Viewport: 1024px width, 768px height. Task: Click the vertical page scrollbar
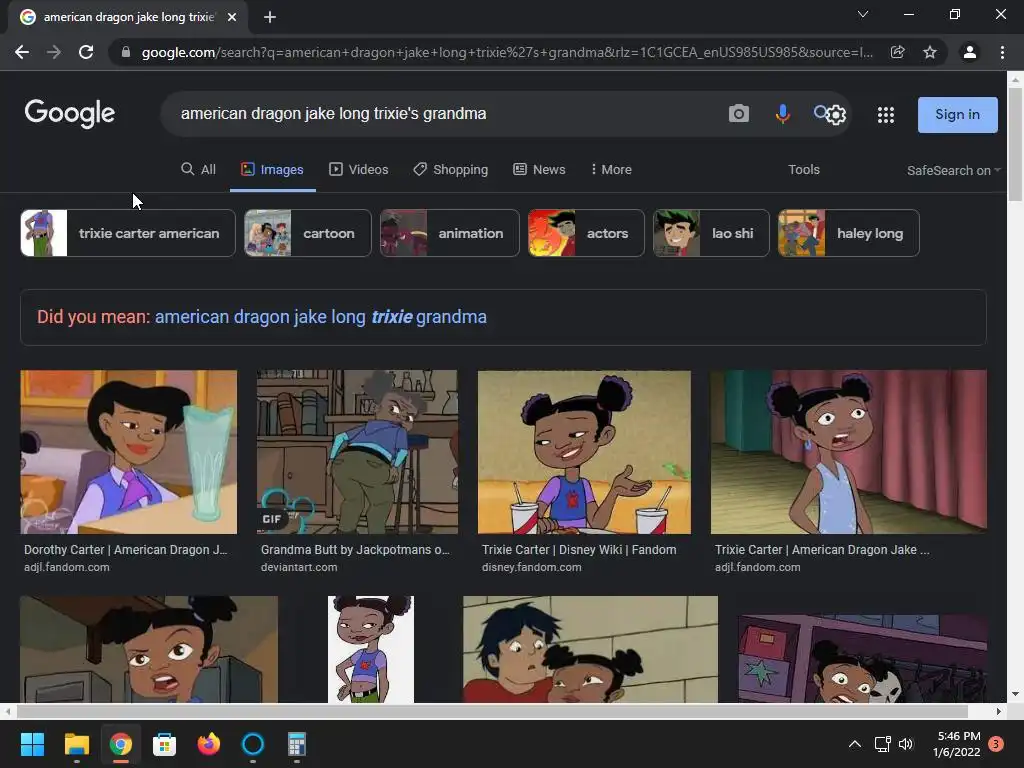(1015, 144)
